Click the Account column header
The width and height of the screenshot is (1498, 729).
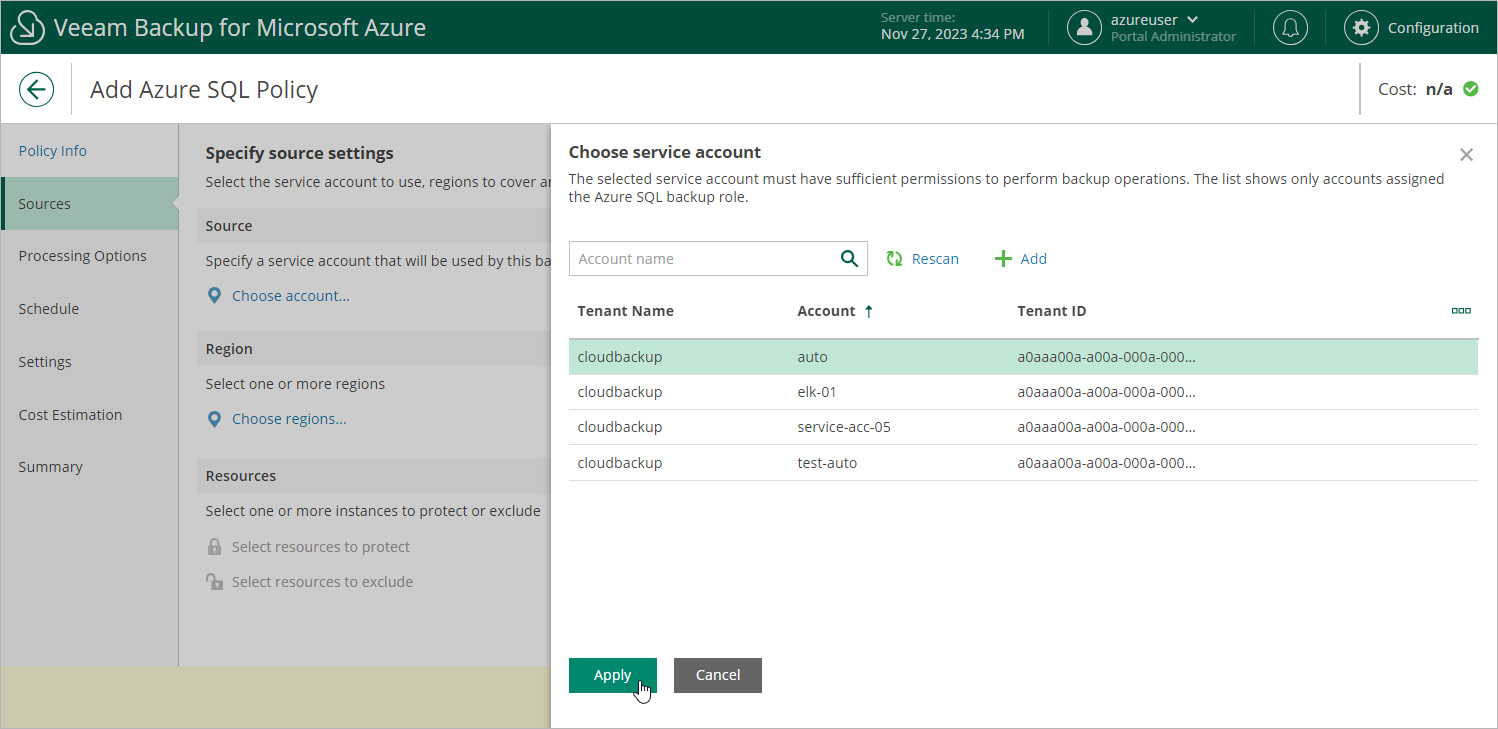click(x=826, y=311)
